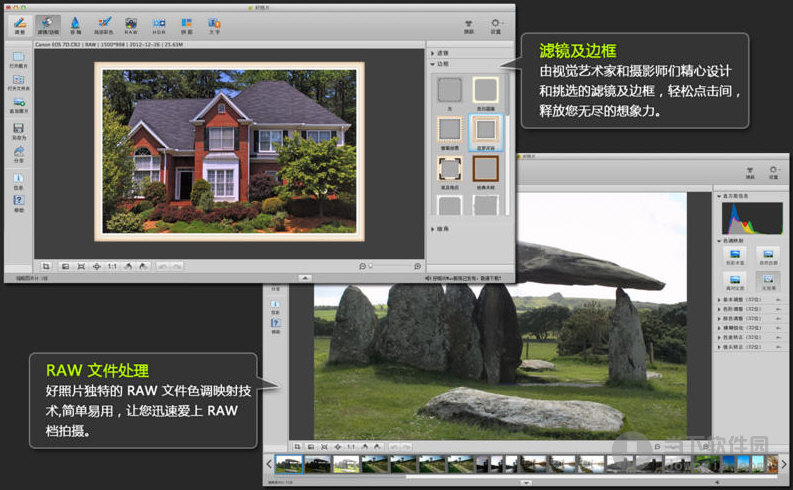Set zoom to 1:1 actual size
Viewport: 793px width, 490px height.
tap(112, 266)
